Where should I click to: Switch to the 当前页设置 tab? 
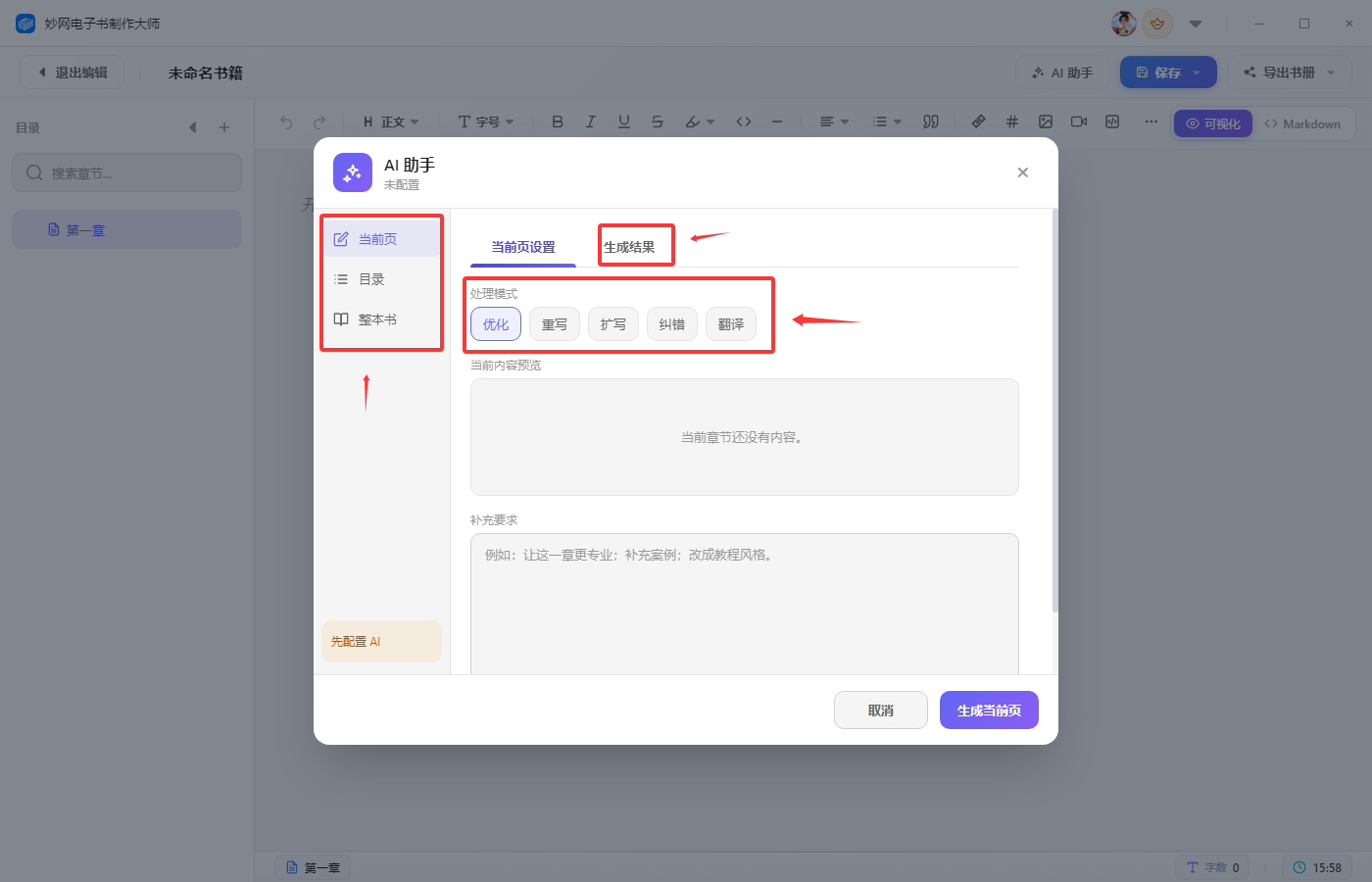tap(523, 247)
